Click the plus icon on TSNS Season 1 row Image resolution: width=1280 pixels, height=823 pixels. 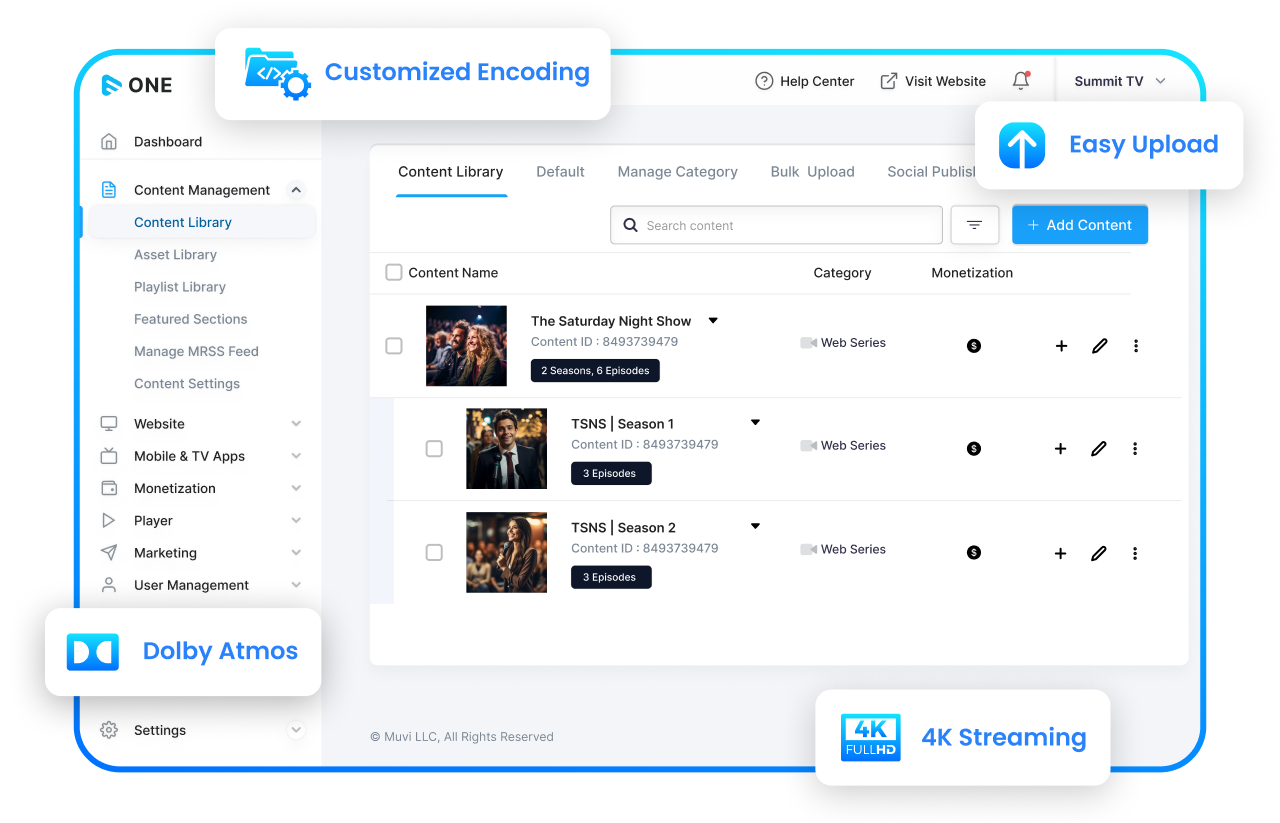pos(1060,449)
